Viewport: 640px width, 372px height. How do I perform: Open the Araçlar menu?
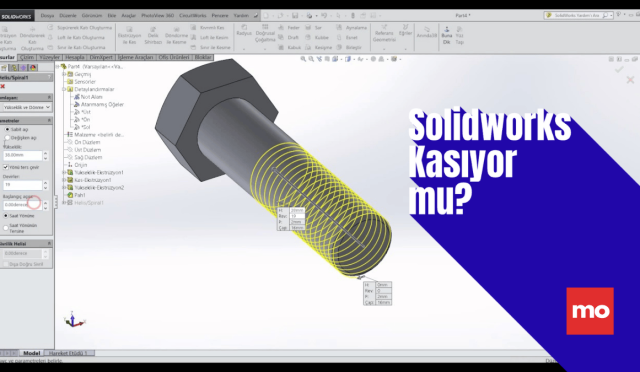coord(129,16)
